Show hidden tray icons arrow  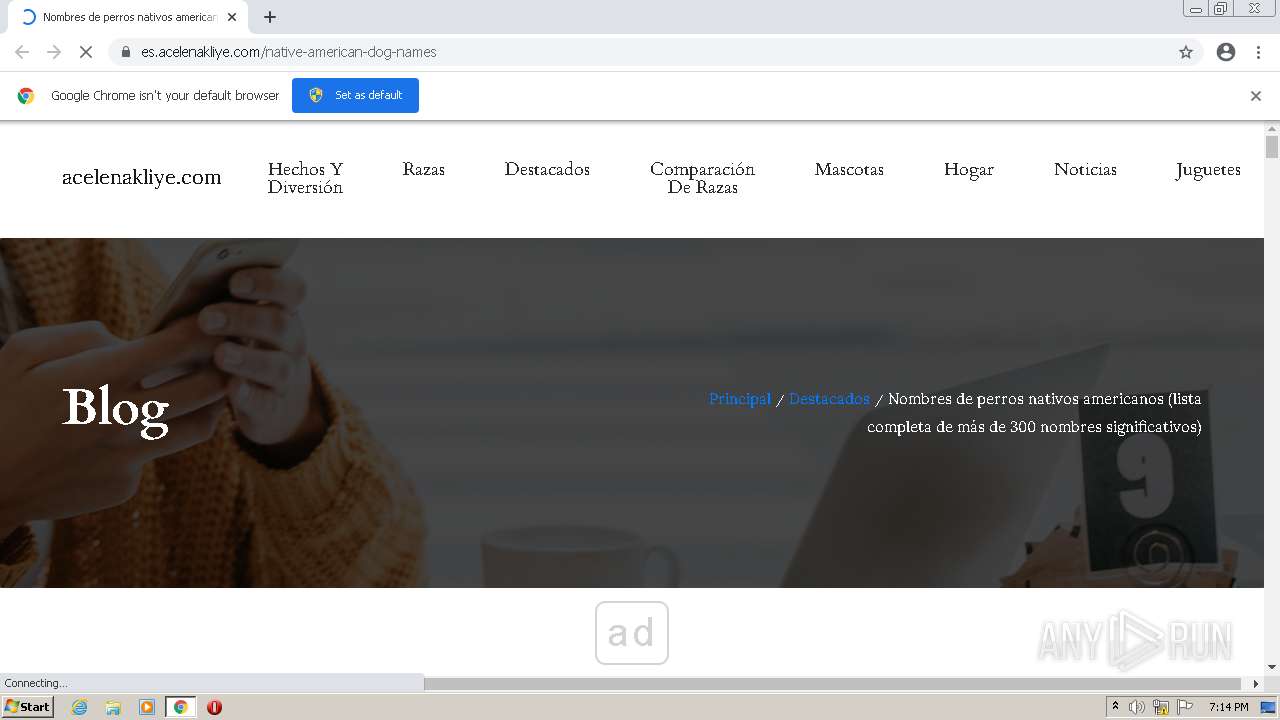(x=1115, y=707)
